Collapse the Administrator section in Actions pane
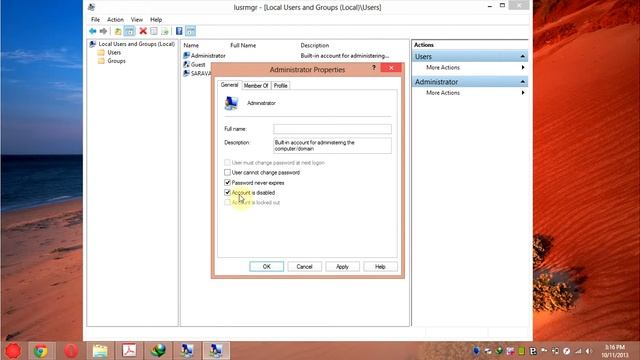The image size is (640, 360). (522, 82)
